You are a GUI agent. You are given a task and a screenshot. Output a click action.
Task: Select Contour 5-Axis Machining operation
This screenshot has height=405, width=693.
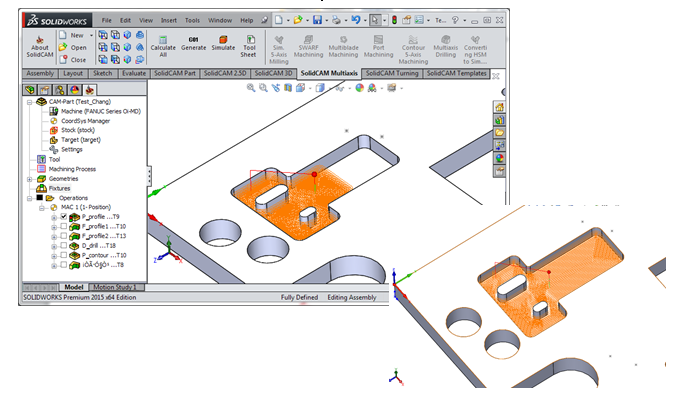tap(413, 50)
